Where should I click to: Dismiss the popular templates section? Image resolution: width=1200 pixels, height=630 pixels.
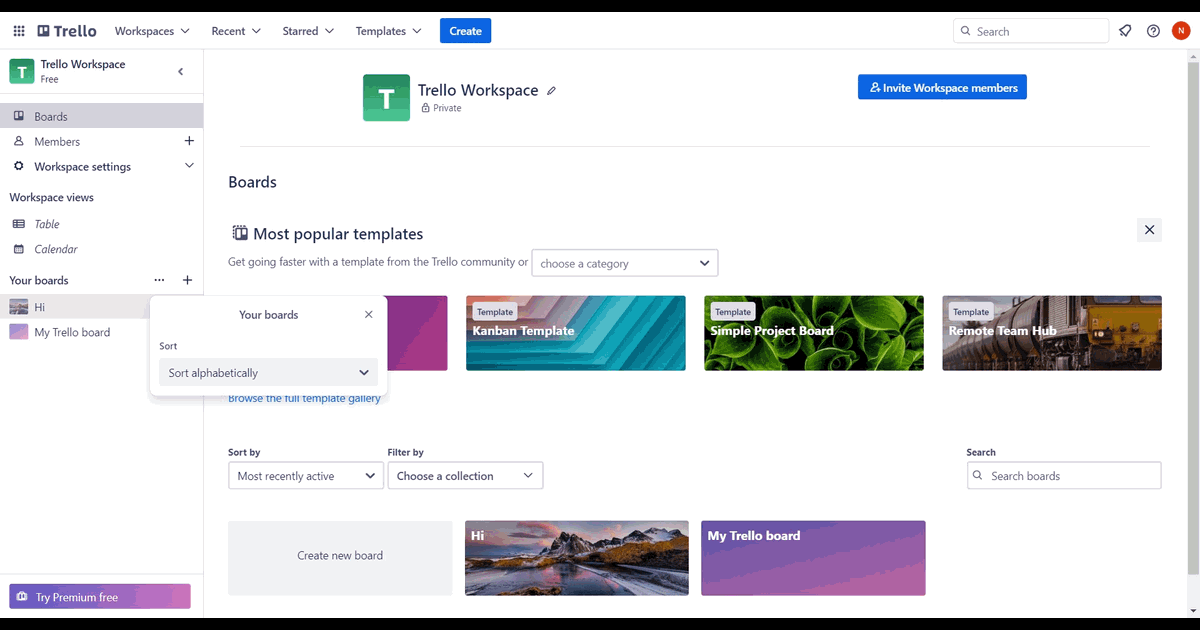tap(1149, 230)
